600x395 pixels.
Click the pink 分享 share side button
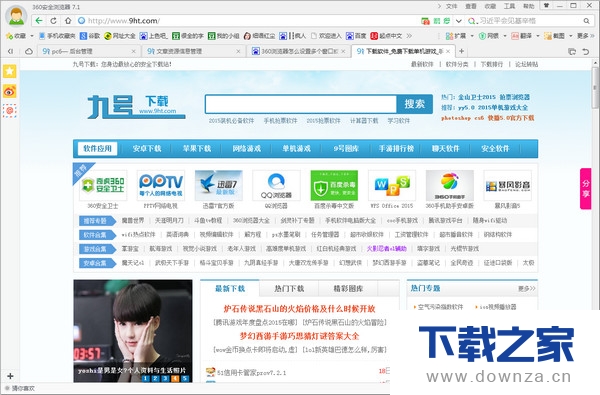click(585, 188)
